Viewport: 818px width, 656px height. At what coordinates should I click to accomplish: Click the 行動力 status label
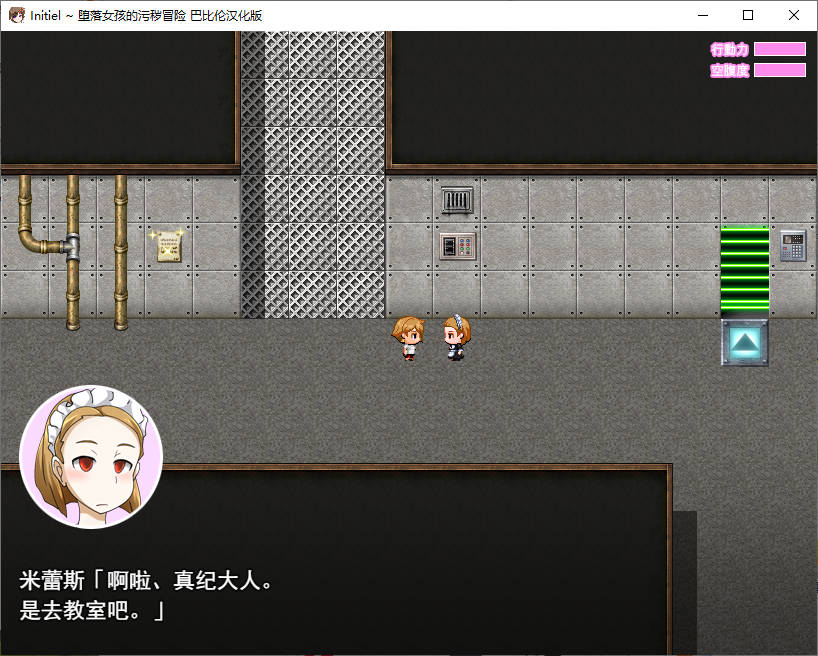[x=729, y=49]
